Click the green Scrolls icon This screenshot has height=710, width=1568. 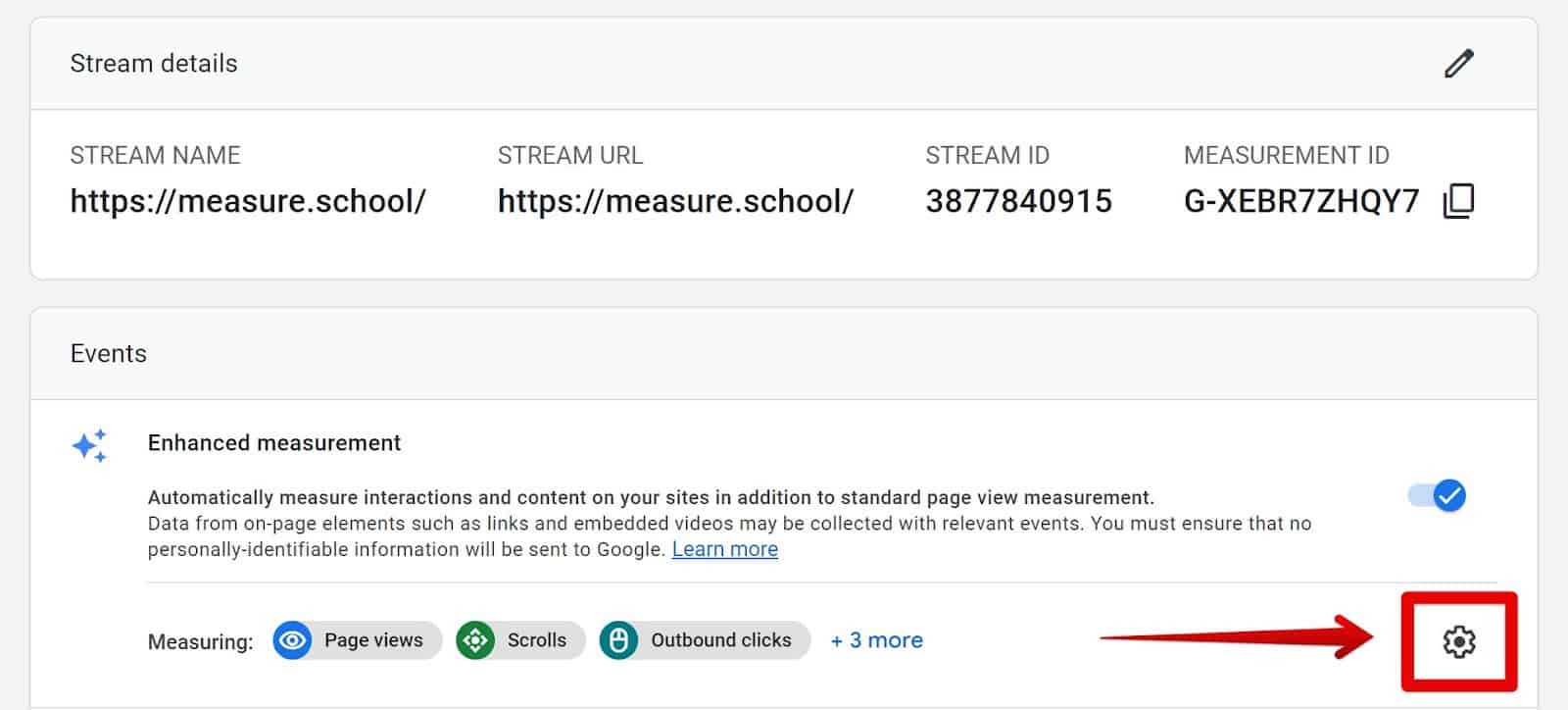click(475, 641)
